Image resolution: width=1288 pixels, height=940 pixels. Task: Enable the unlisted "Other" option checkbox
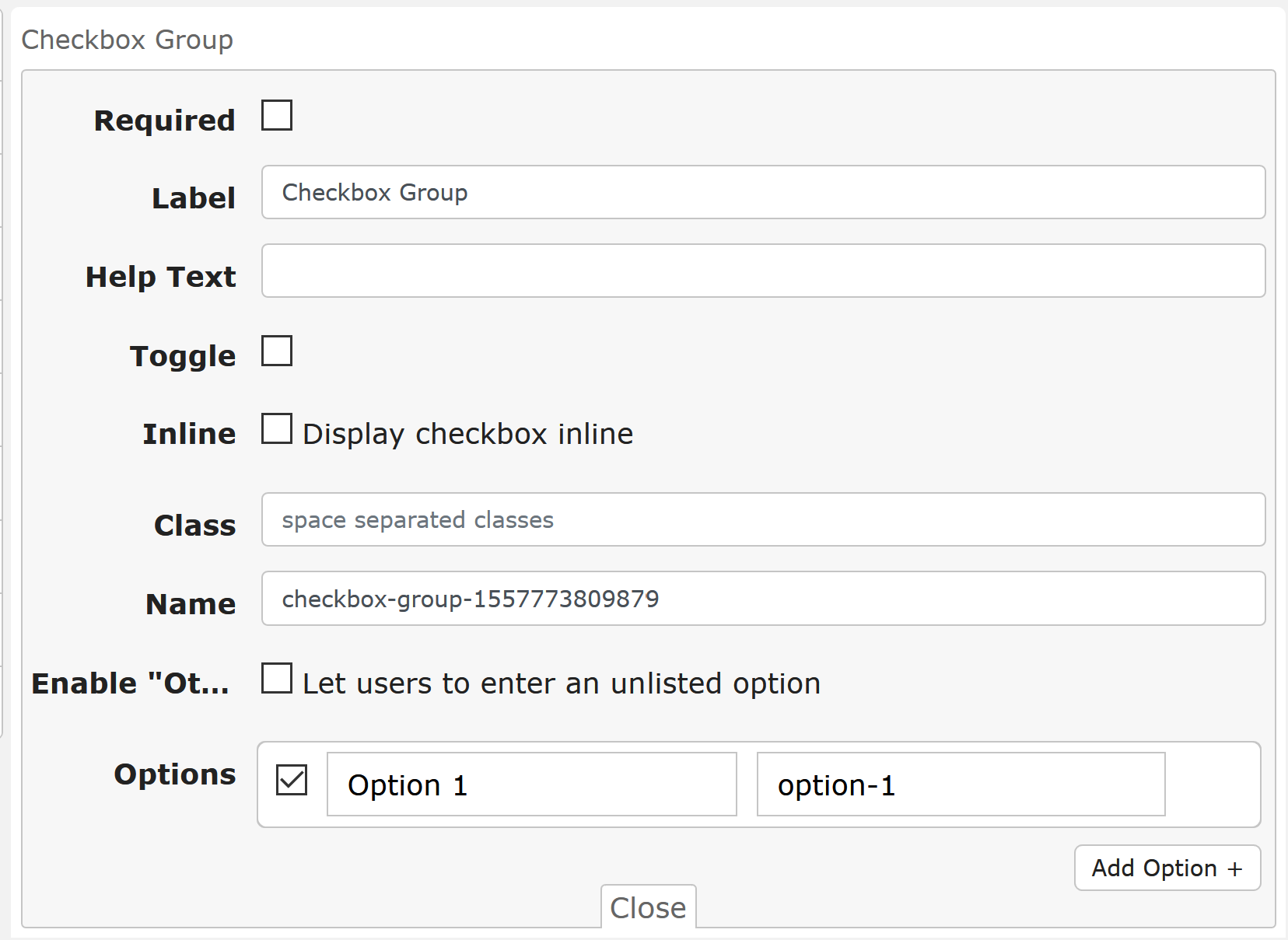pyautogui.click(x=277, y=678)
